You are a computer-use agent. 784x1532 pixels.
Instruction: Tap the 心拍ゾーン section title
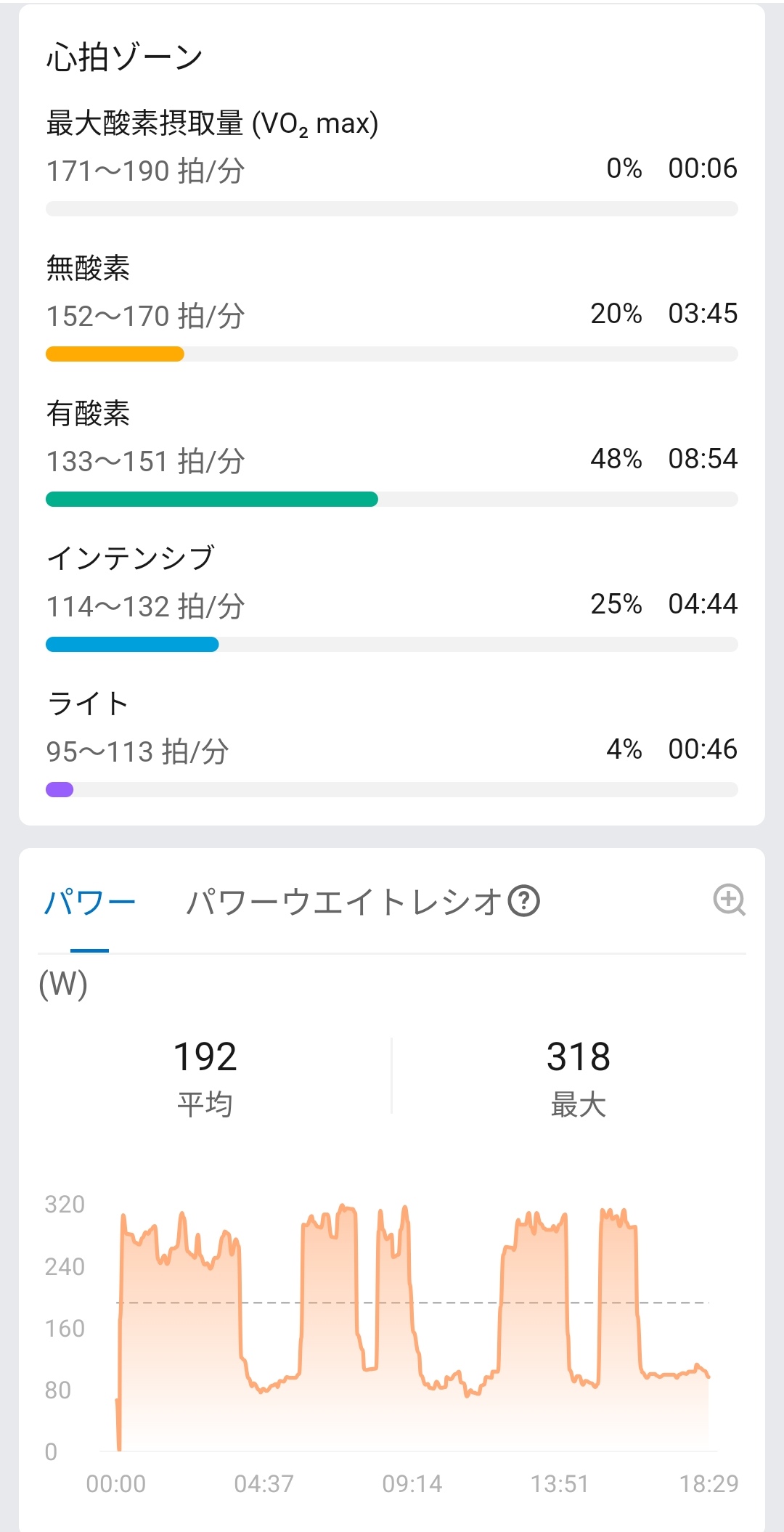[124, 57]
